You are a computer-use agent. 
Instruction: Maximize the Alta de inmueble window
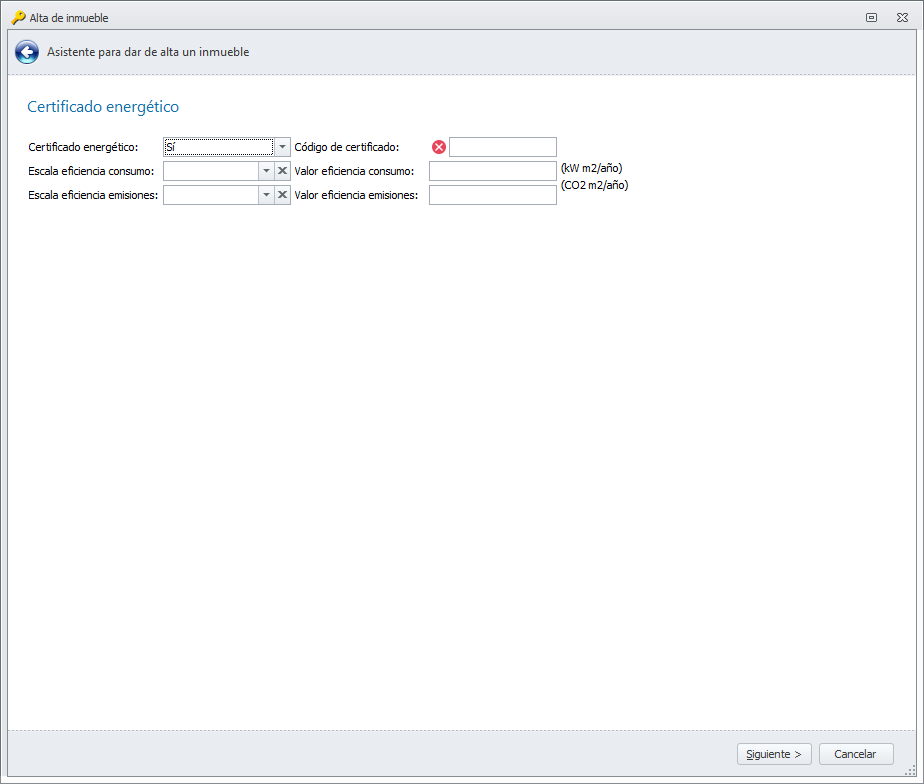[872, 18]
